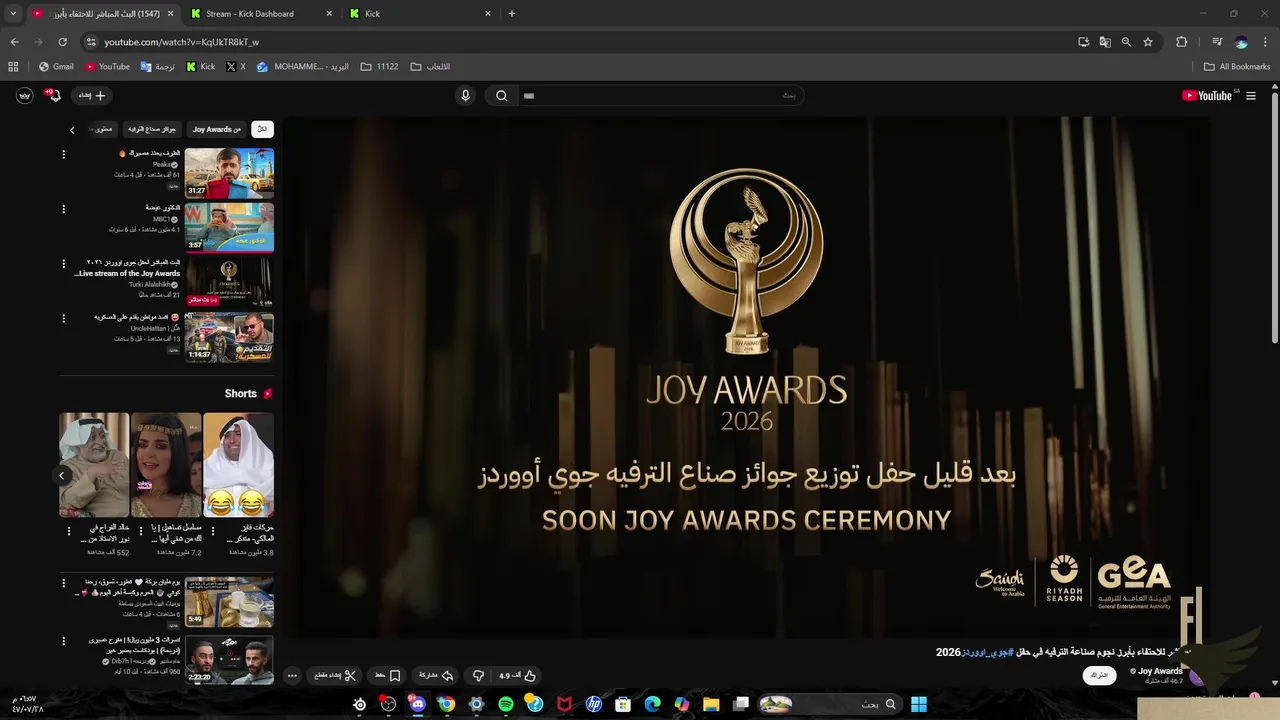The width and height of the screenshot is (1280, 720).
Task: Open options menu for MBC1 video
Action: (x=63, y=209)
